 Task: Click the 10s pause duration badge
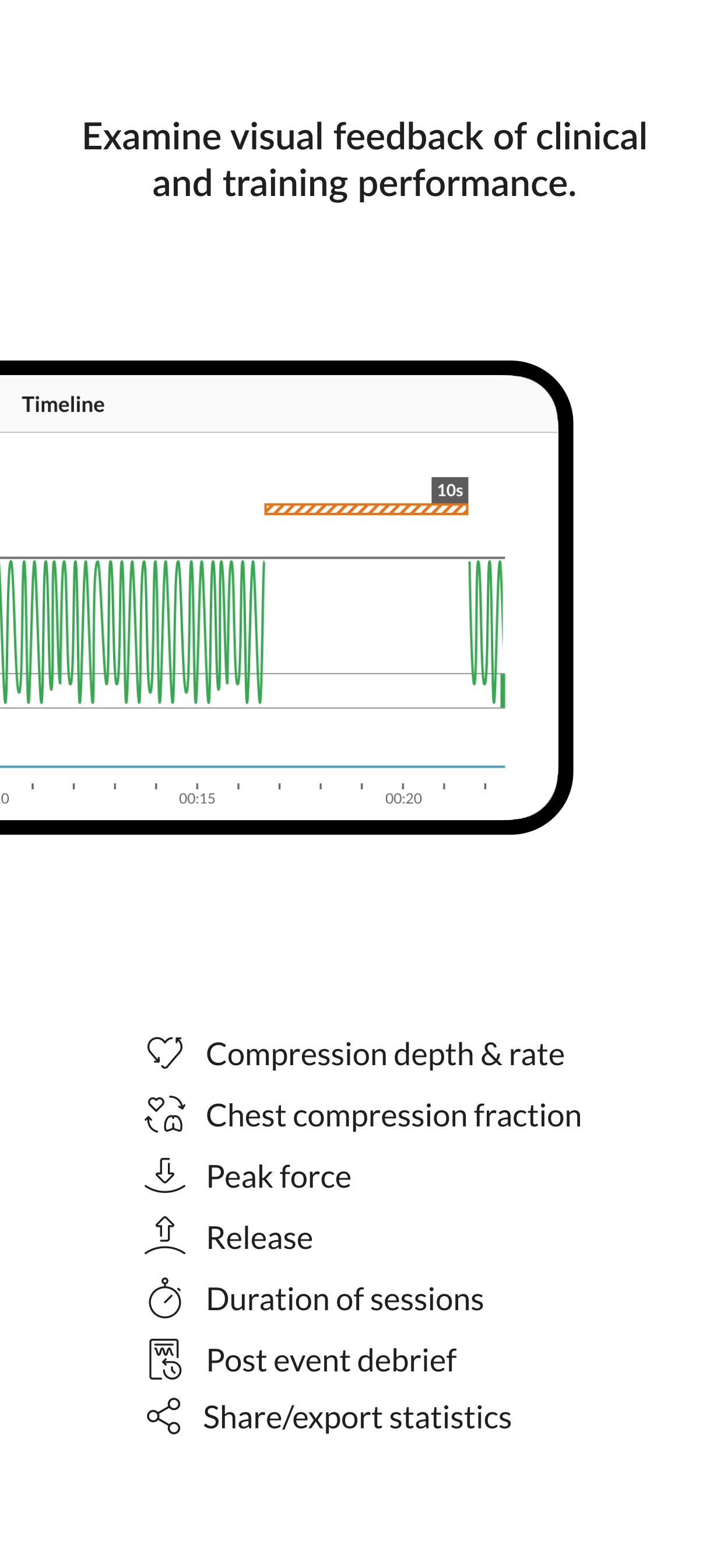pos(449,490)
